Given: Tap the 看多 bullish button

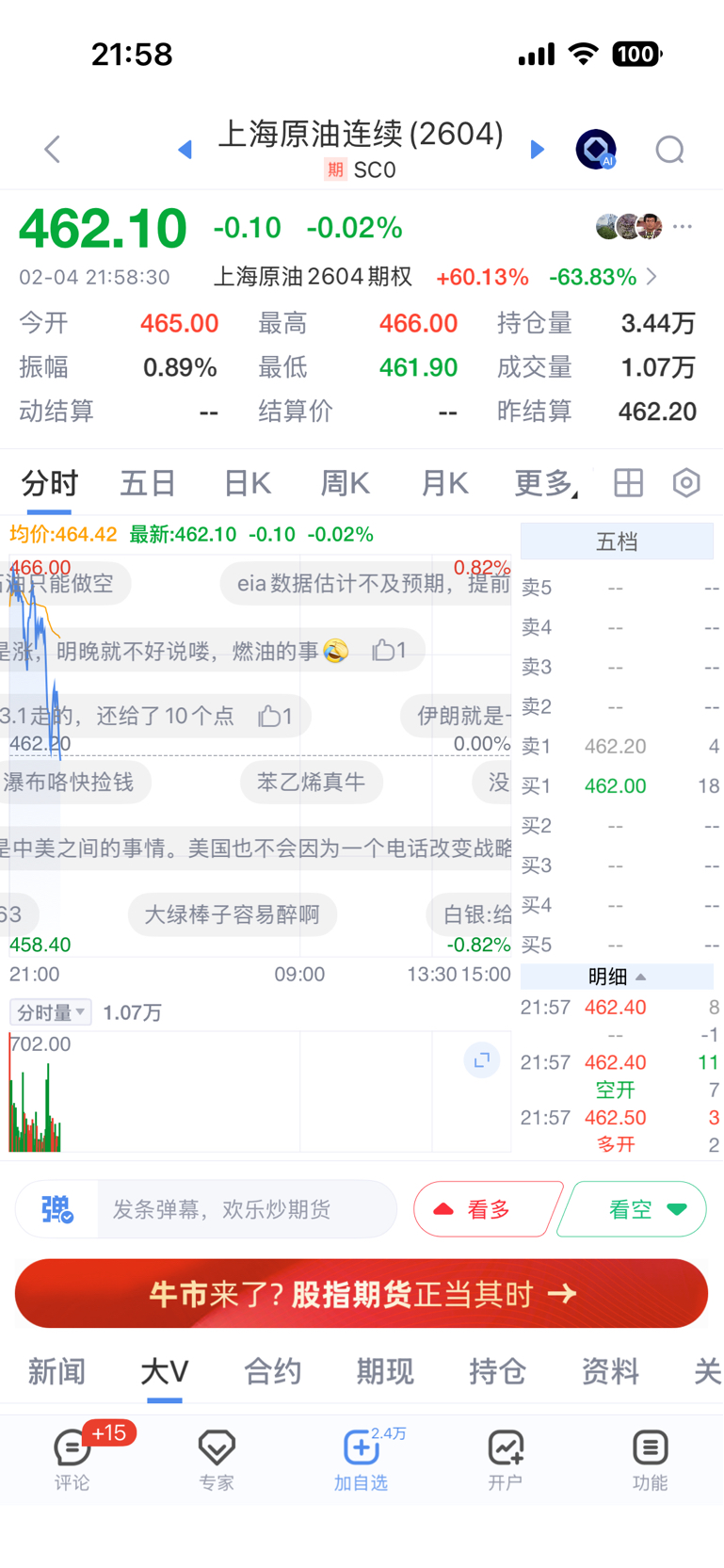Looking at the screenshot, I should (487, 1209).
